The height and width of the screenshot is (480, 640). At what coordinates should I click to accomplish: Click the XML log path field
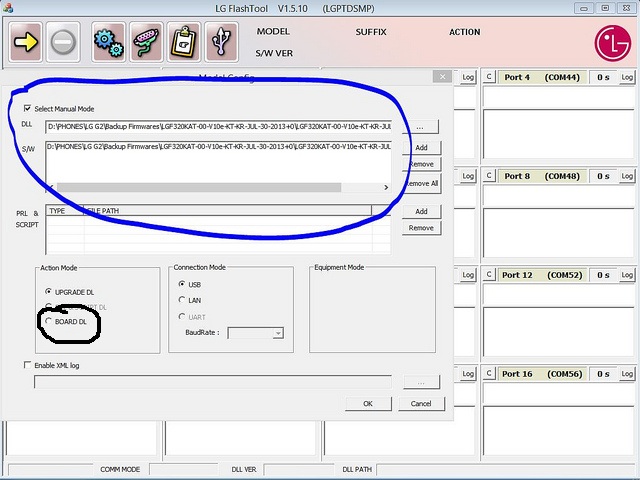tap(213, 382)
